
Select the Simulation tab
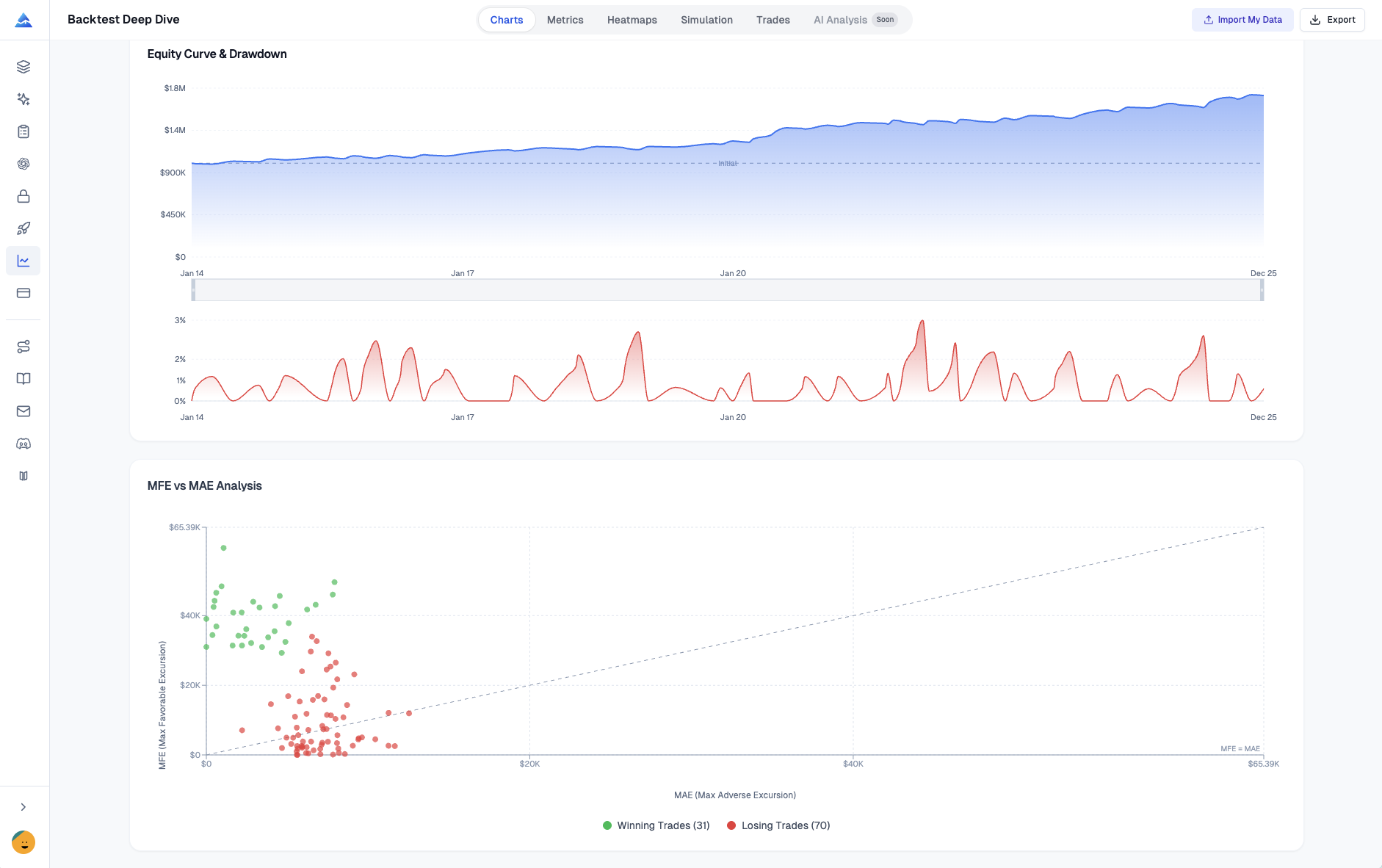pos(706,20)
